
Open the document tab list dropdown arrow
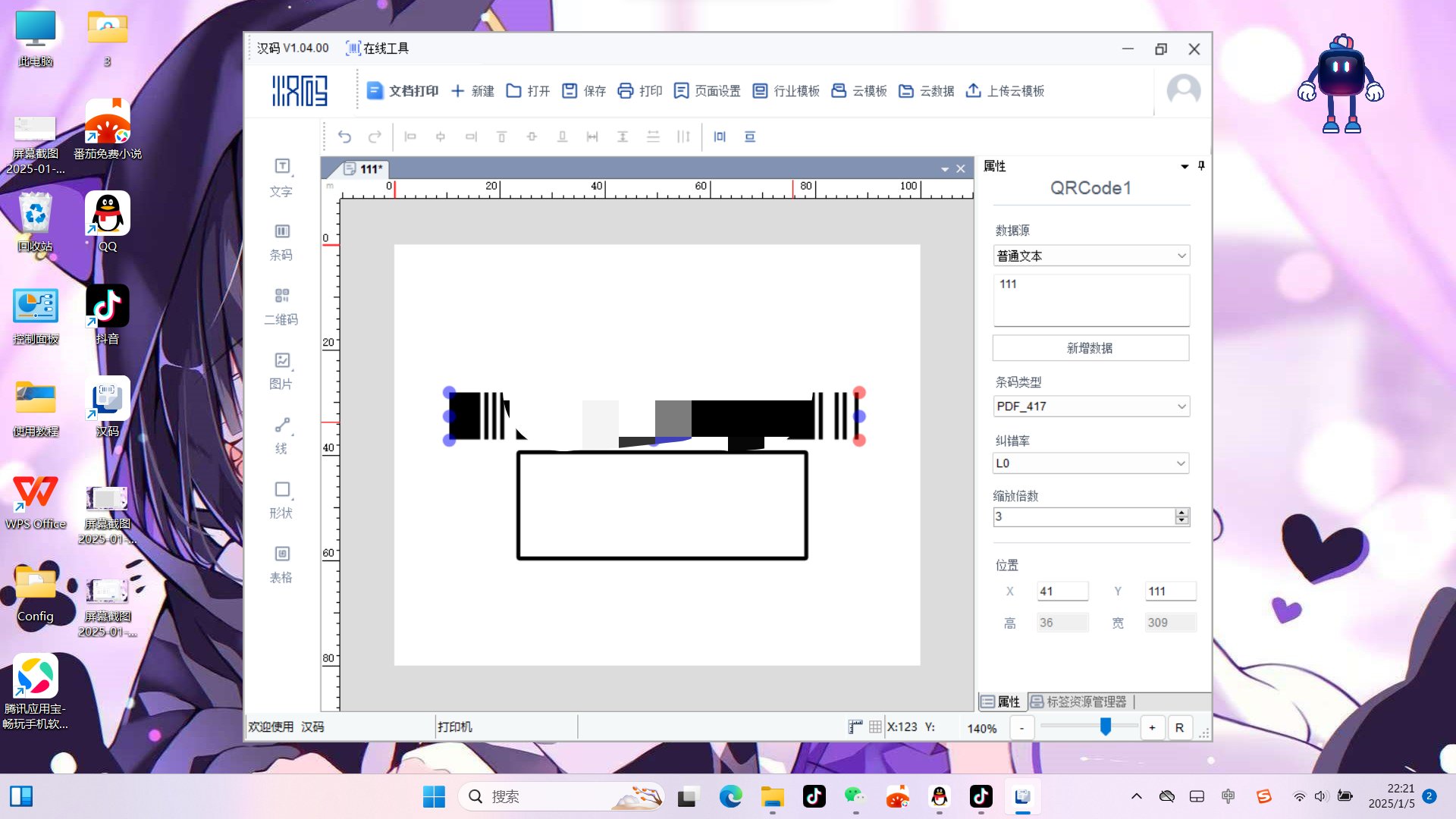(x=945, y=169)
